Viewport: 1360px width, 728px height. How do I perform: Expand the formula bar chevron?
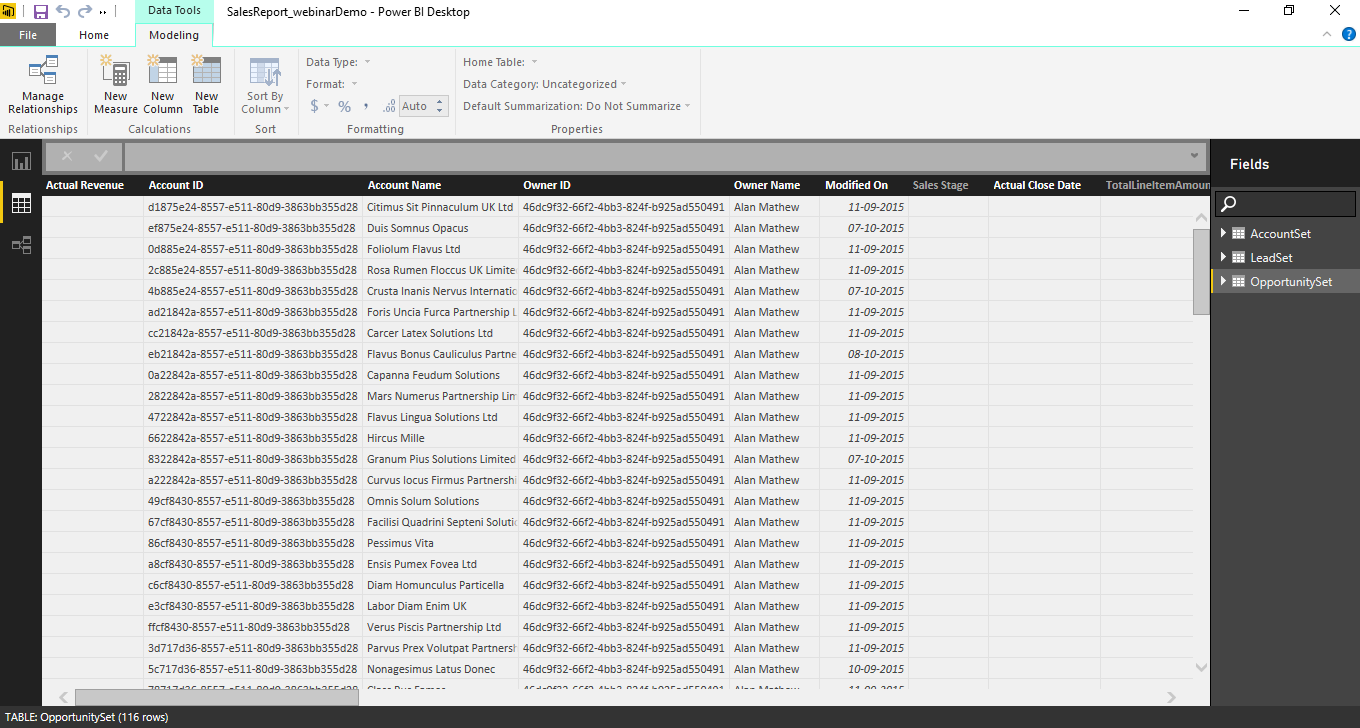pos(1194,156)
